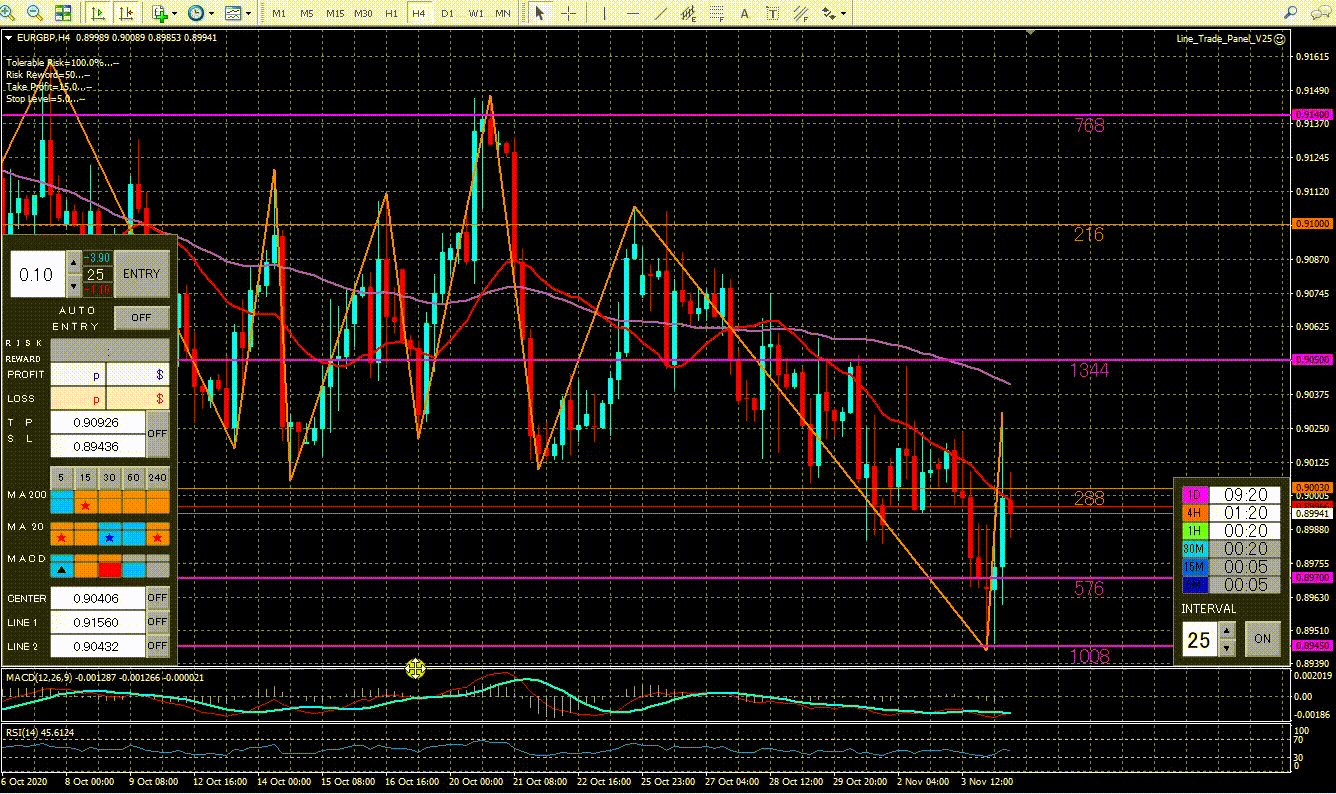Increase INTERVAL value with up arrow

pyautogui.click(x=1227, y=630)
